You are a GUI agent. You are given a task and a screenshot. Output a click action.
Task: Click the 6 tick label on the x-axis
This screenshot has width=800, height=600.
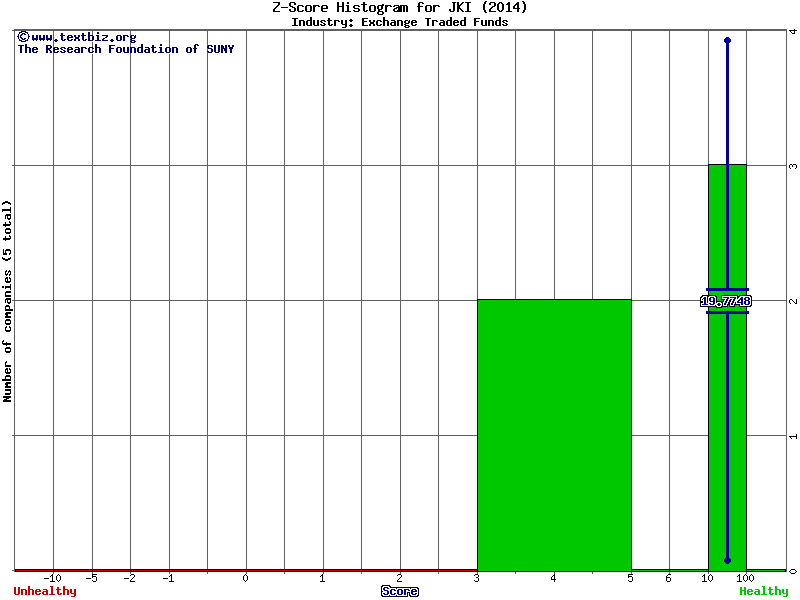pyautogui.click(x=668, y=578)
